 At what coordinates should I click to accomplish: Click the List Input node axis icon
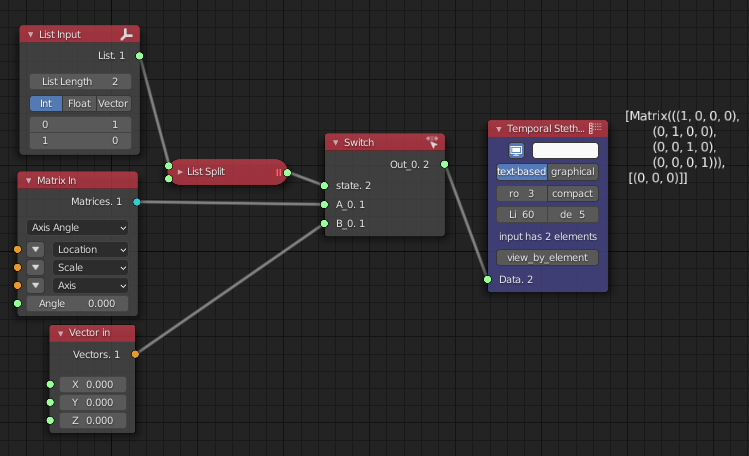point(127,34)
